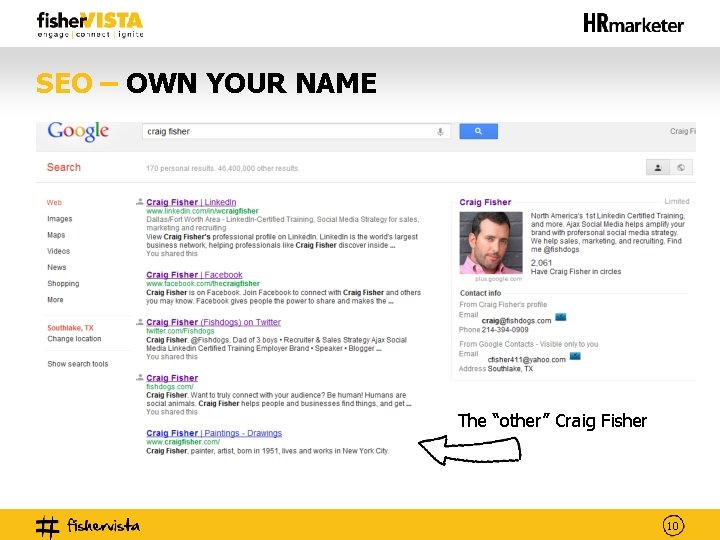Click envelope icon next to cfisher411@yahoo.com
720x540 pixels.
(x=575, y=356)
